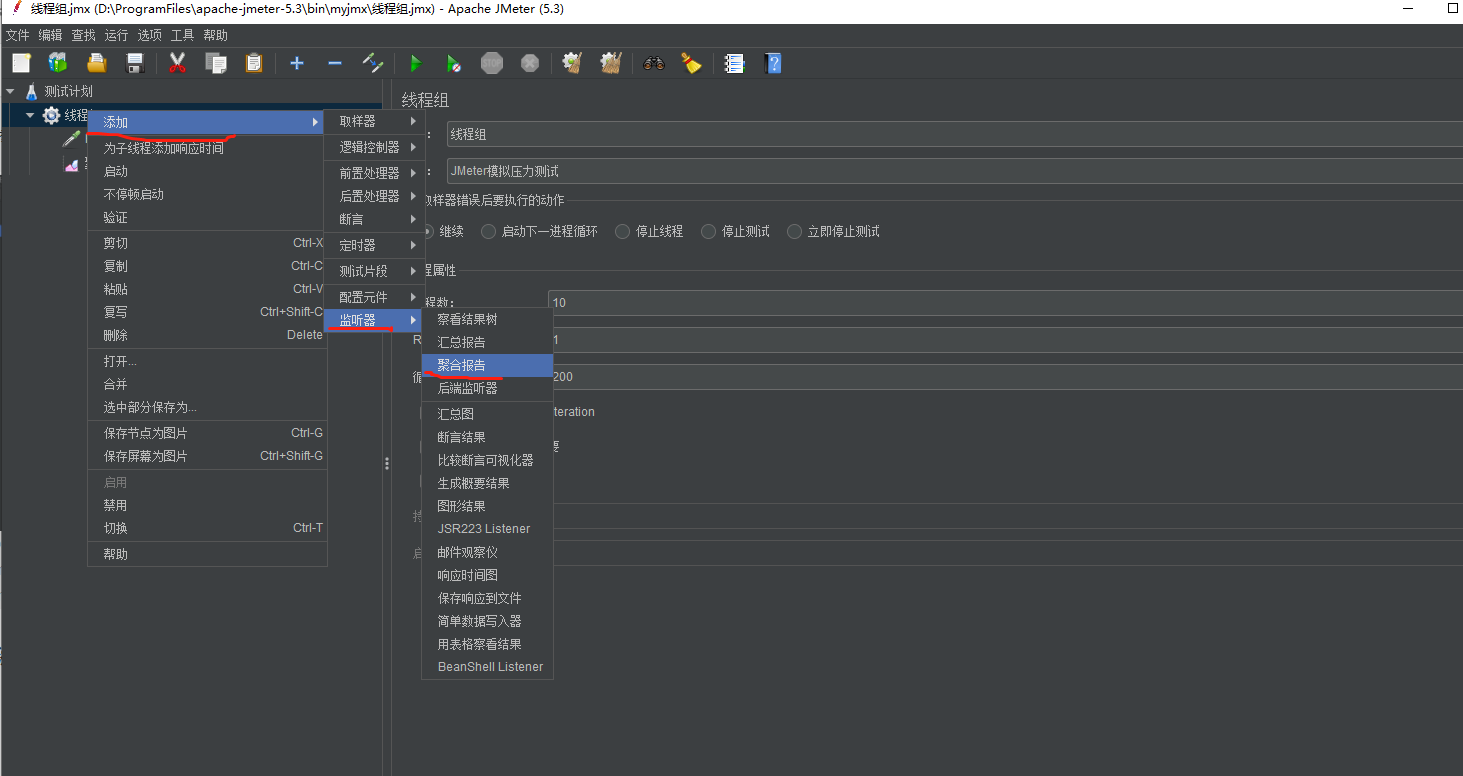Open the 文件 menu in menu bar
The height and width of the screenshot is (776, 1463).
[18, 35]
